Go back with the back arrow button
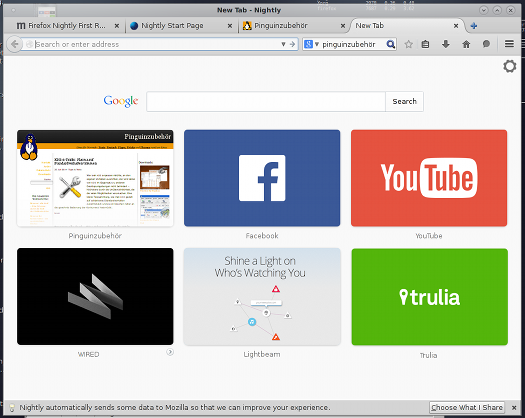Image resolution: width=525 pixels, height=418 pixels. click(14, 44)
